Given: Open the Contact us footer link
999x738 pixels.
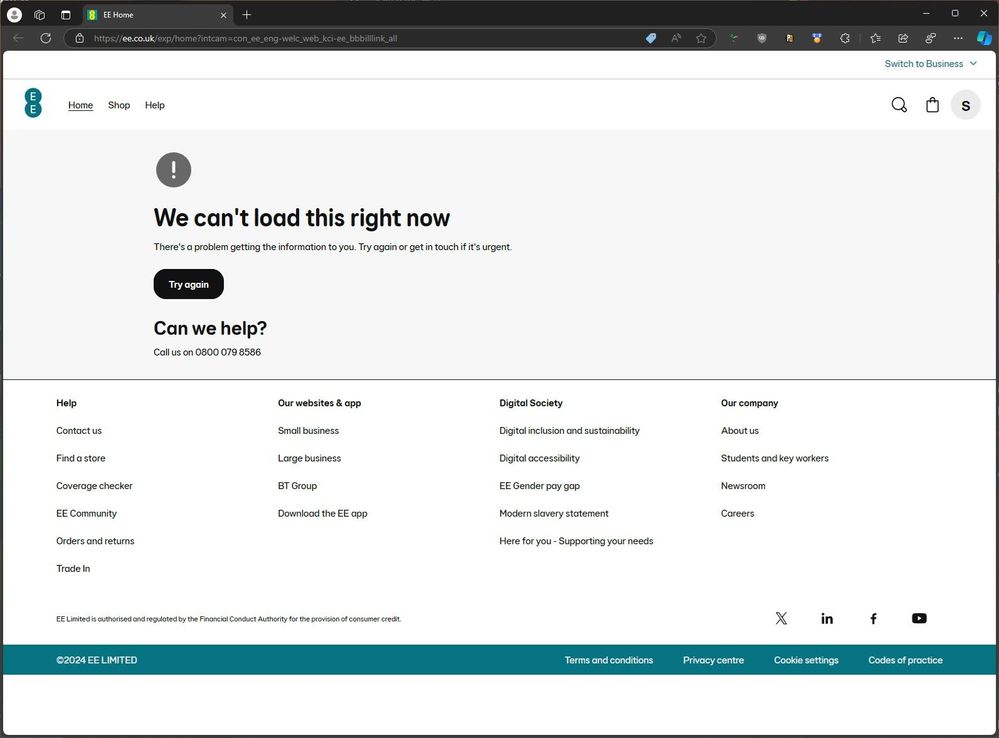Looking at the screenshot, I should pos(79,431).
